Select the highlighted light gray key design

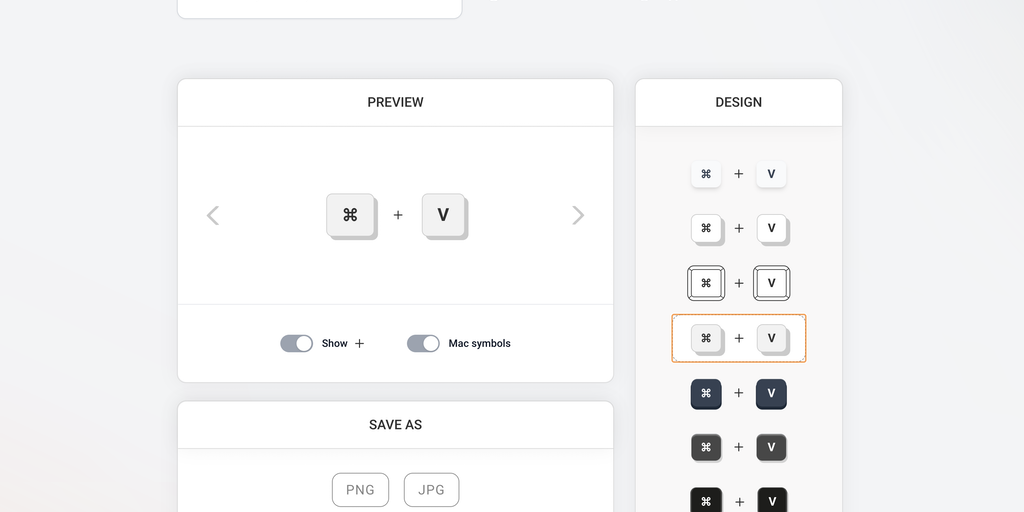coord(738,338)
